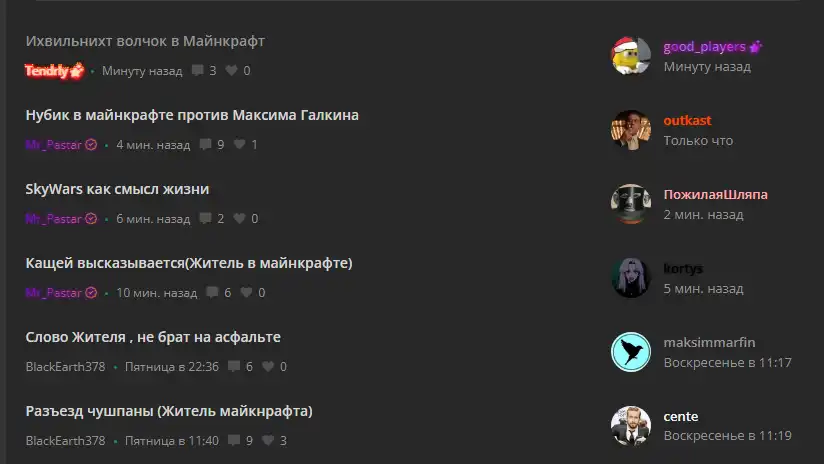Click the heart icon on the Кащей высказывается thread
824x464 pixels.
(246, 292)
